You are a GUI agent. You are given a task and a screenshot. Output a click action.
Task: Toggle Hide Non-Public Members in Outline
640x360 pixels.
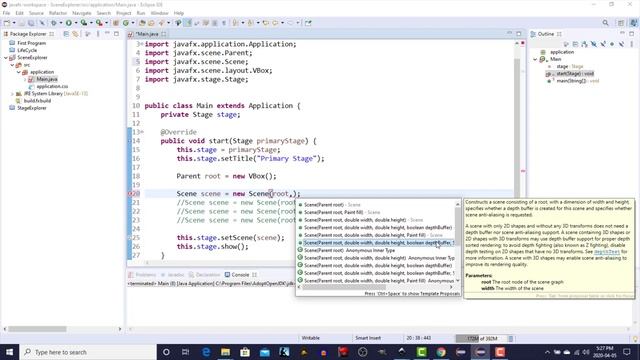tap(612, 44)
